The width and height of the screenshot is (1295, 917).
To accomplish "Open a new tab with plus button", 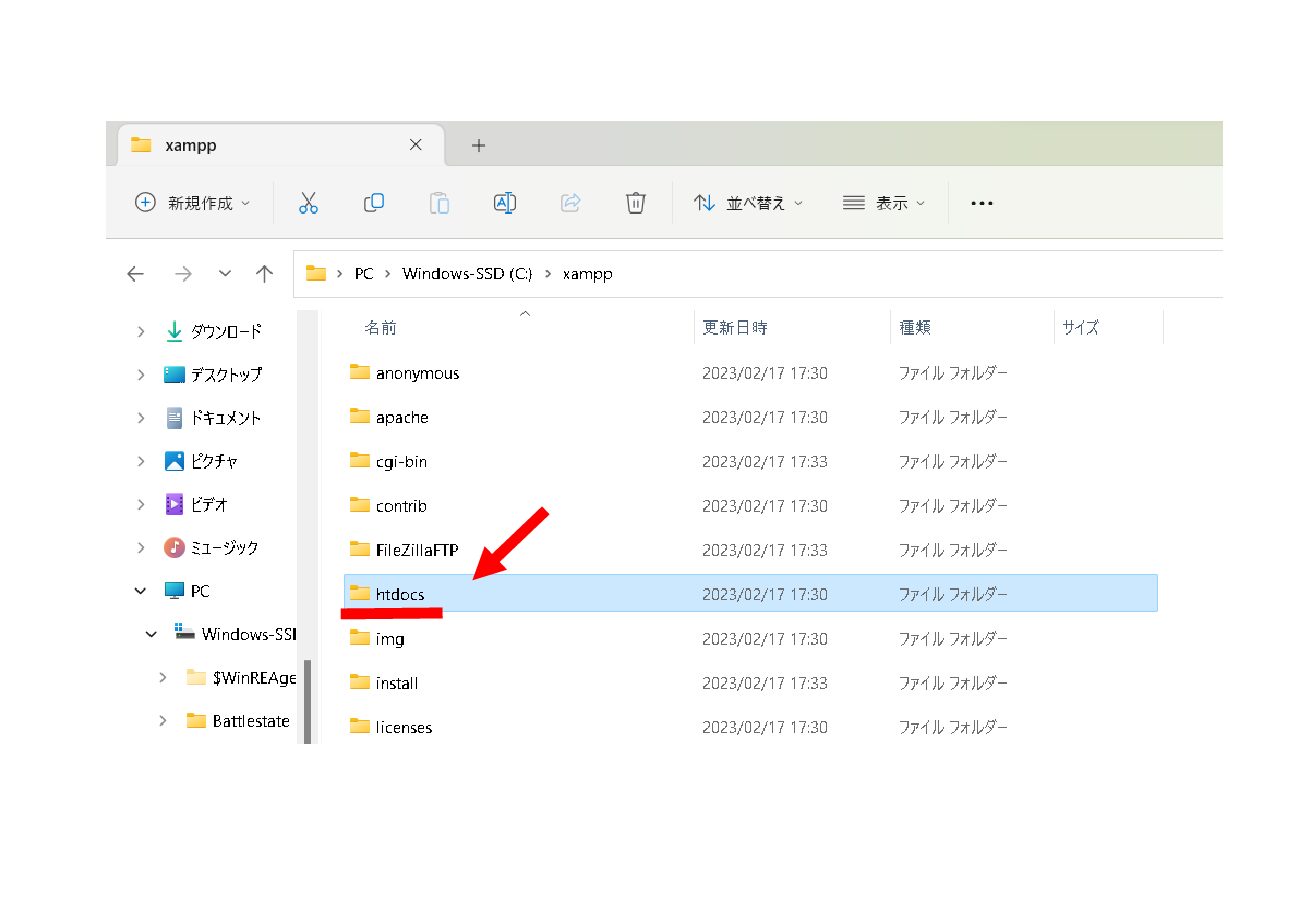I will [478, 145].
